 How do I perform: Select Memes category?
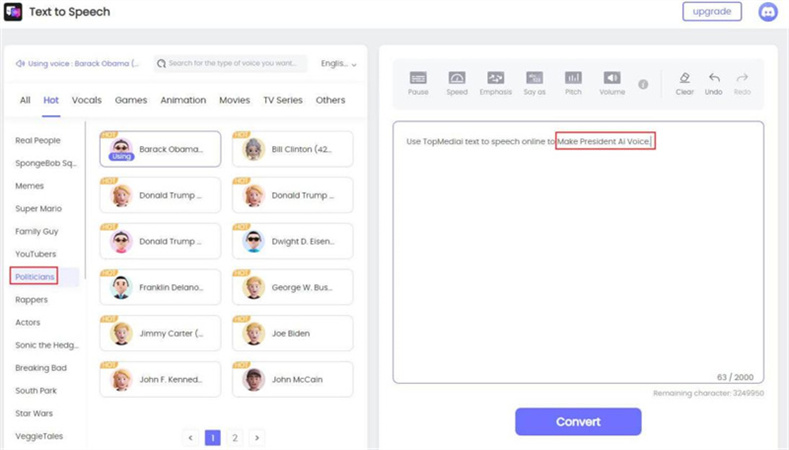[29, 186]
